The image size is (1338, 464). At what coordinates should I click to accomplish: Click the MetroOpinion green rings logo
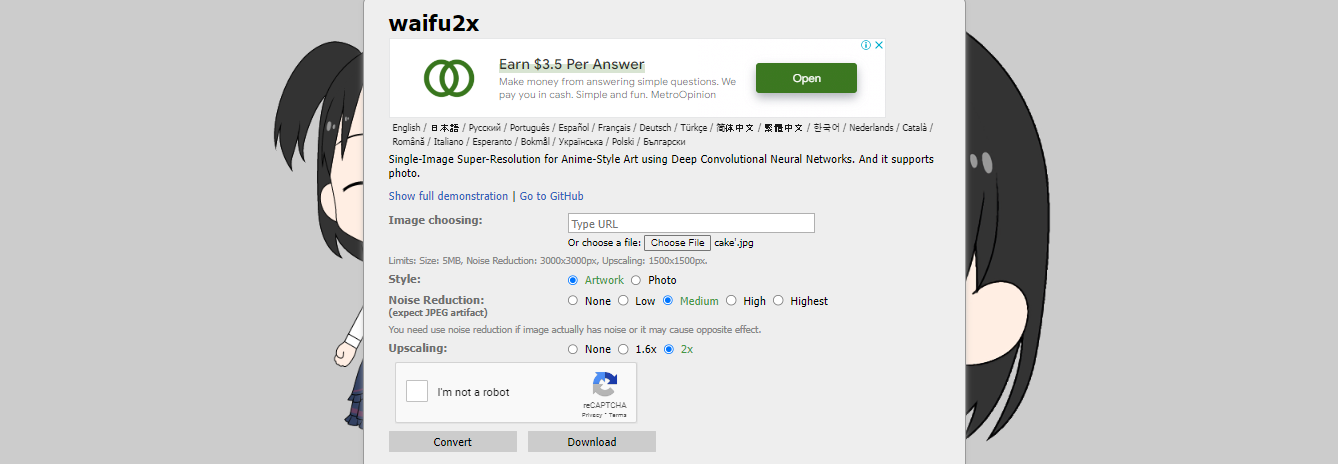449,78
